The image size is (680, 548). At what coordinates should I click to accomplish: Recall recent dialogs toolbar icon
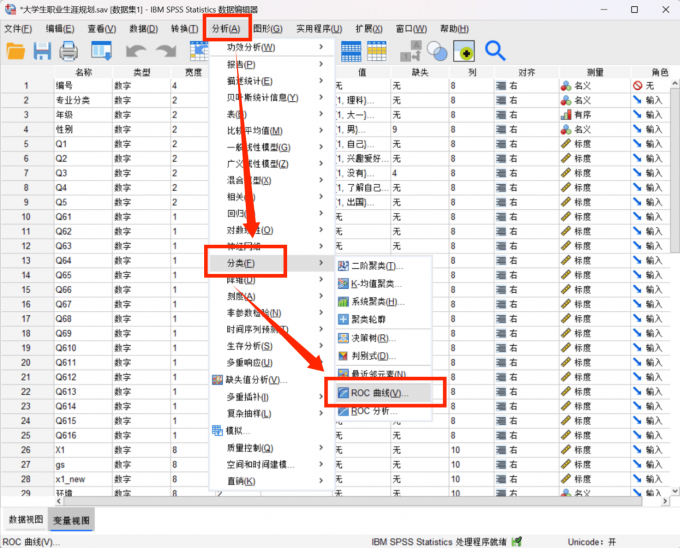point(101,51)
